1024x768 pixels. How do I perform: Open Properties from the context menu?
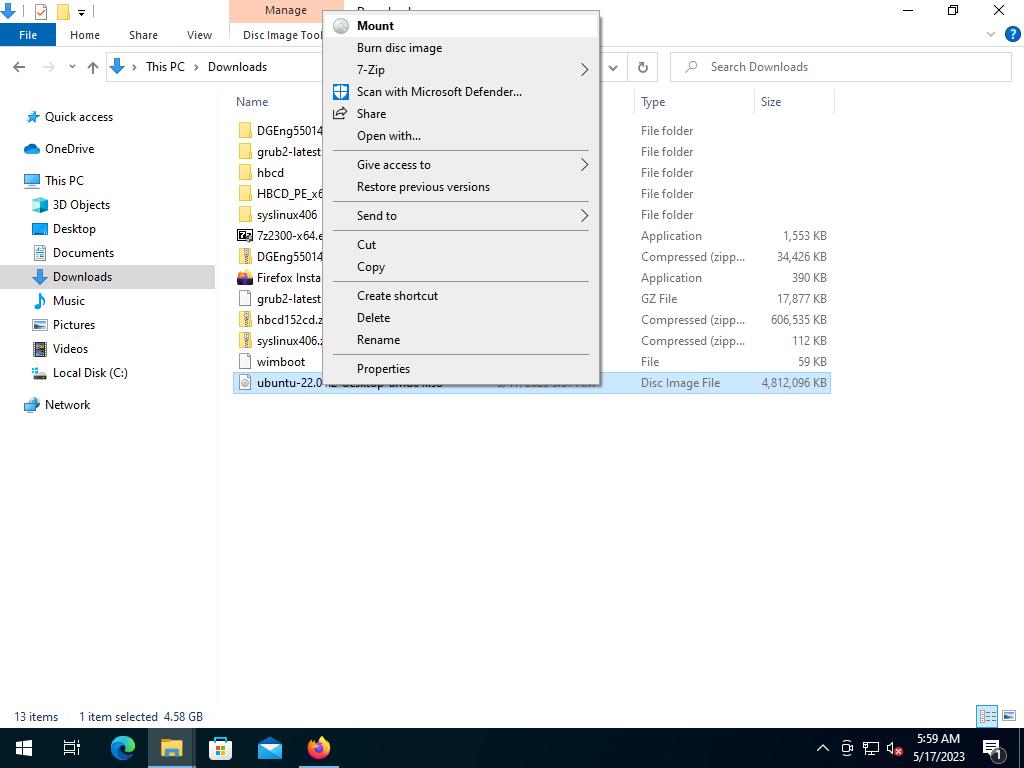click(x=383, y=369)
